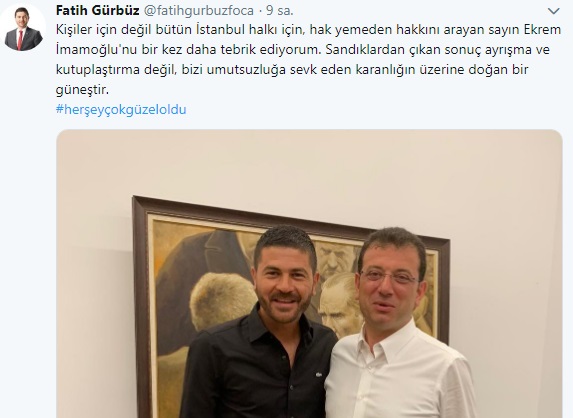The width and height of the screenshot is (573, 418).
Task: Click "Kişiler" at the tweet's start
Action: coord(74,30)
